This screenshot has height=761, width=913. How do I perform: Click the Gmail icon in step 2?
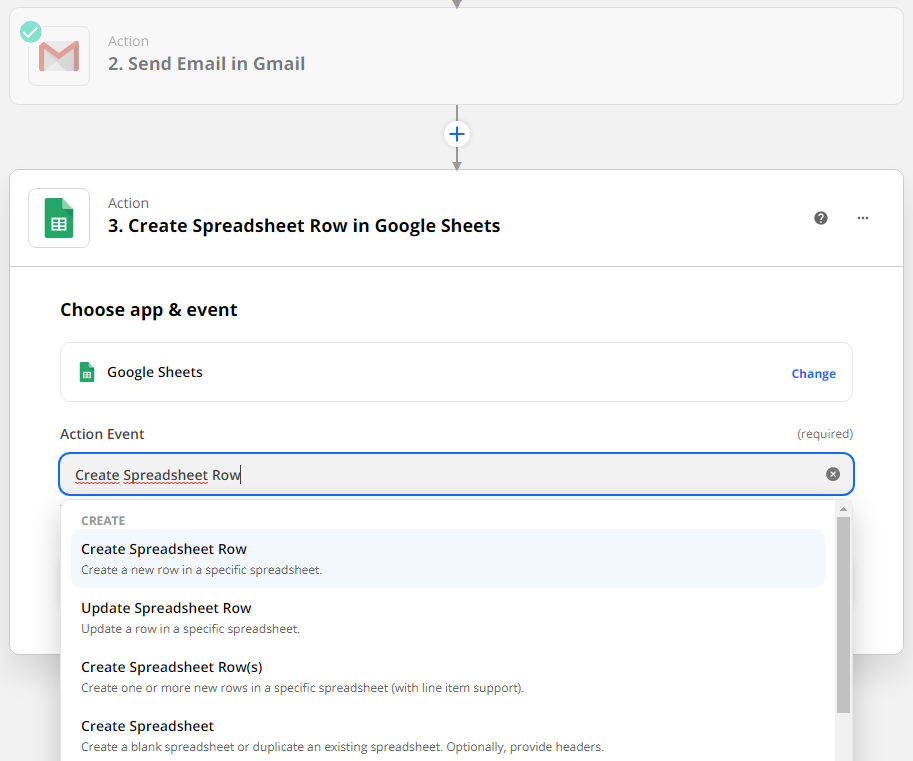click(x=59, y=56)
